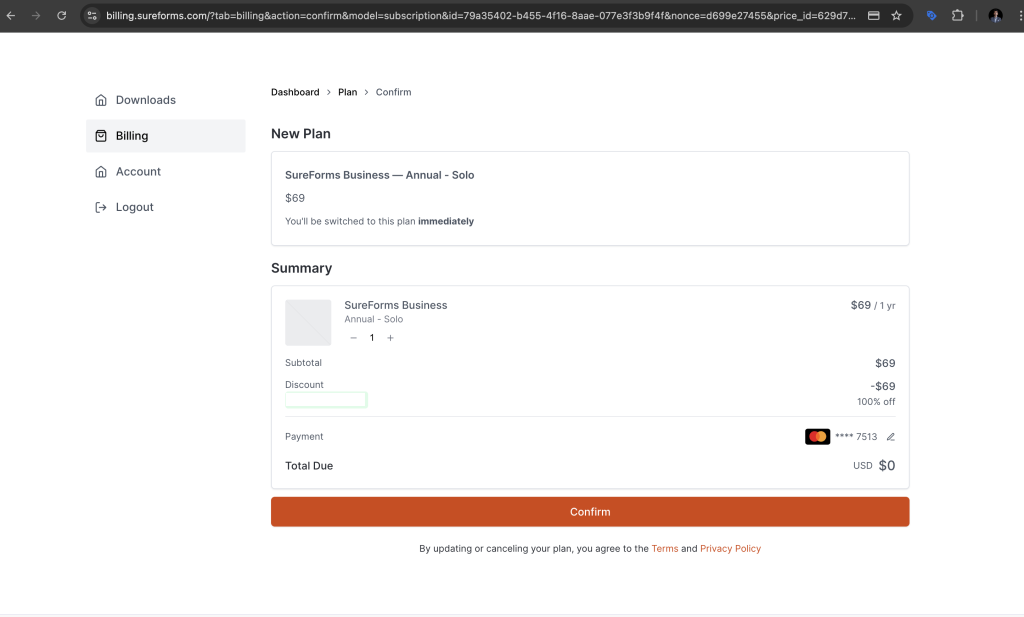Decrease plan quantity with minus control
1024x617 pixels.
(353, 337)
